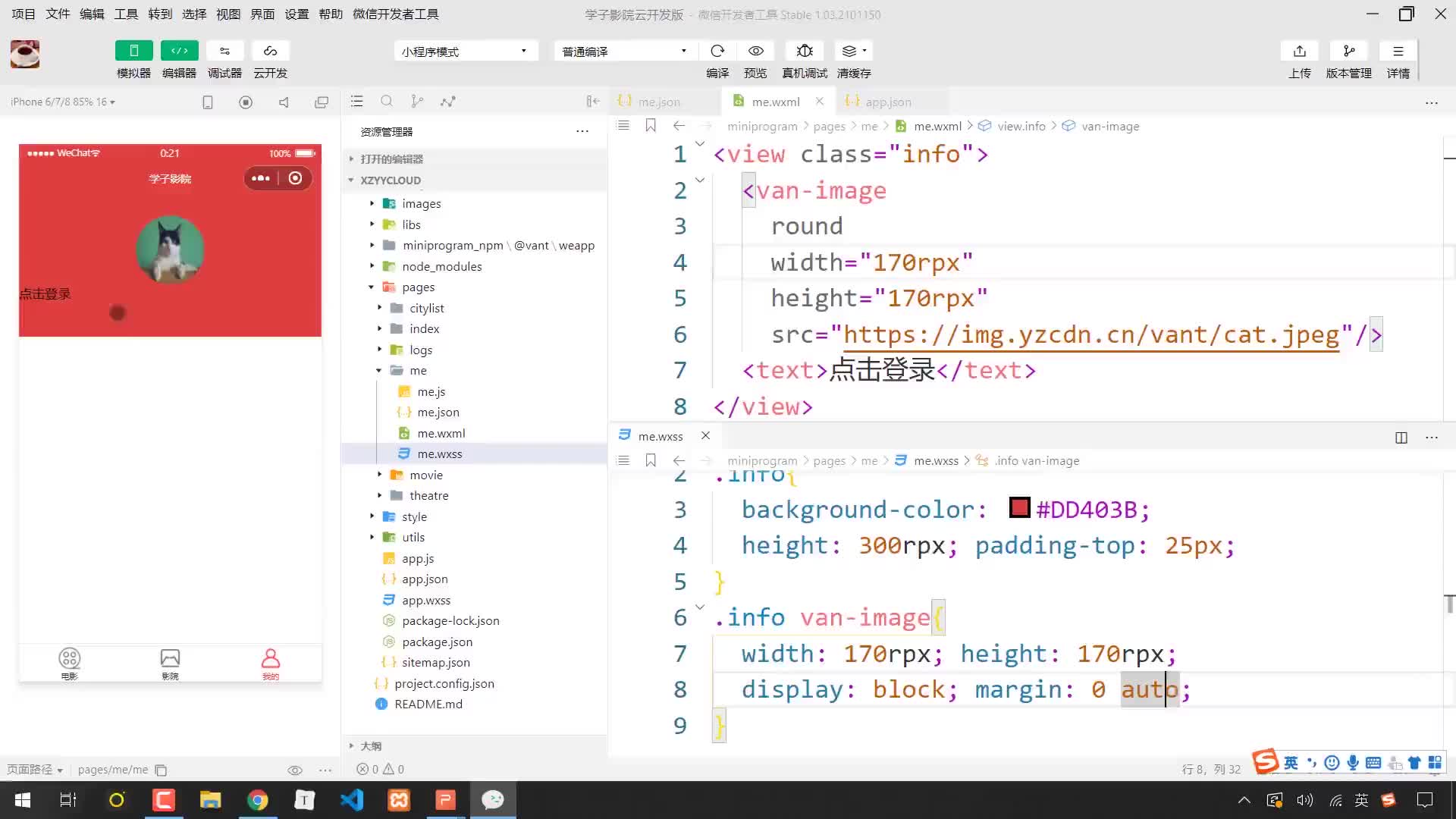Click the upload (上传) icon
Image resolution: width=1456 pixels, height=819 pixels.
click(1300, 51)
